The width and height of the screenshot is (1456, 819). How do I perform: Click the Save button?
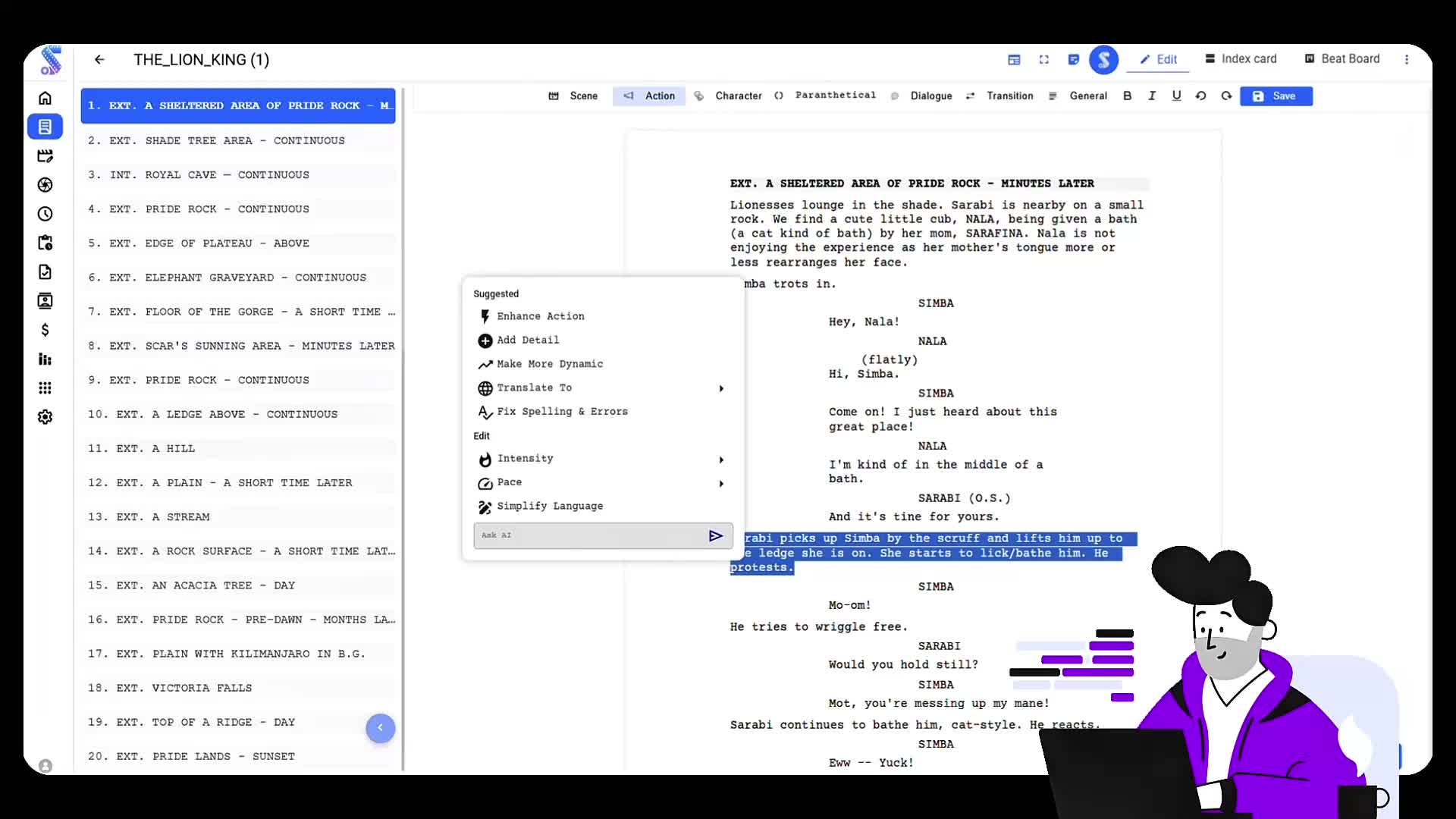tap(1276, 96)
